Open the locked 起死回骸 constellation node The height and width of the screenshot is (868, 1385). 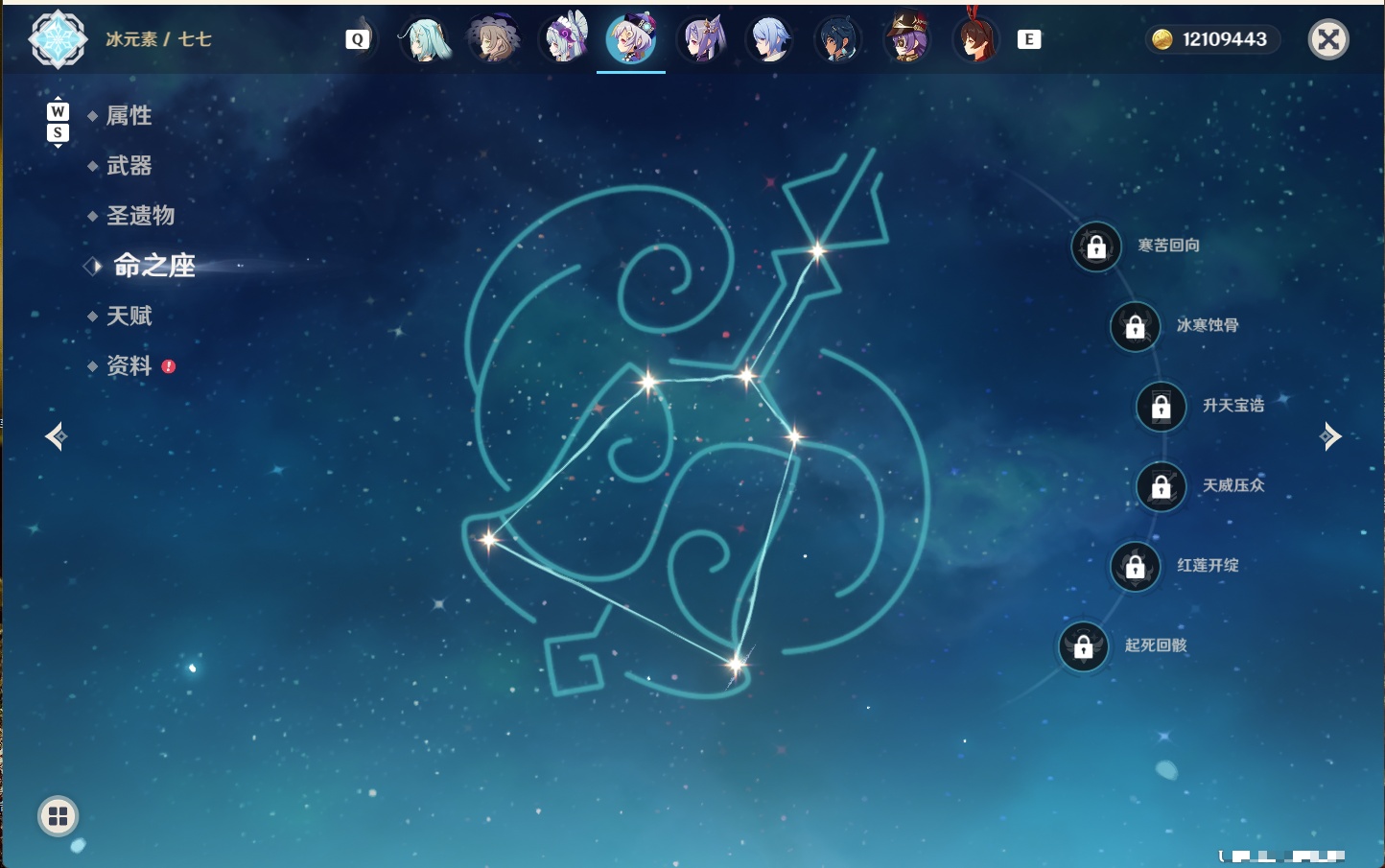click(x=1084, y=646)
